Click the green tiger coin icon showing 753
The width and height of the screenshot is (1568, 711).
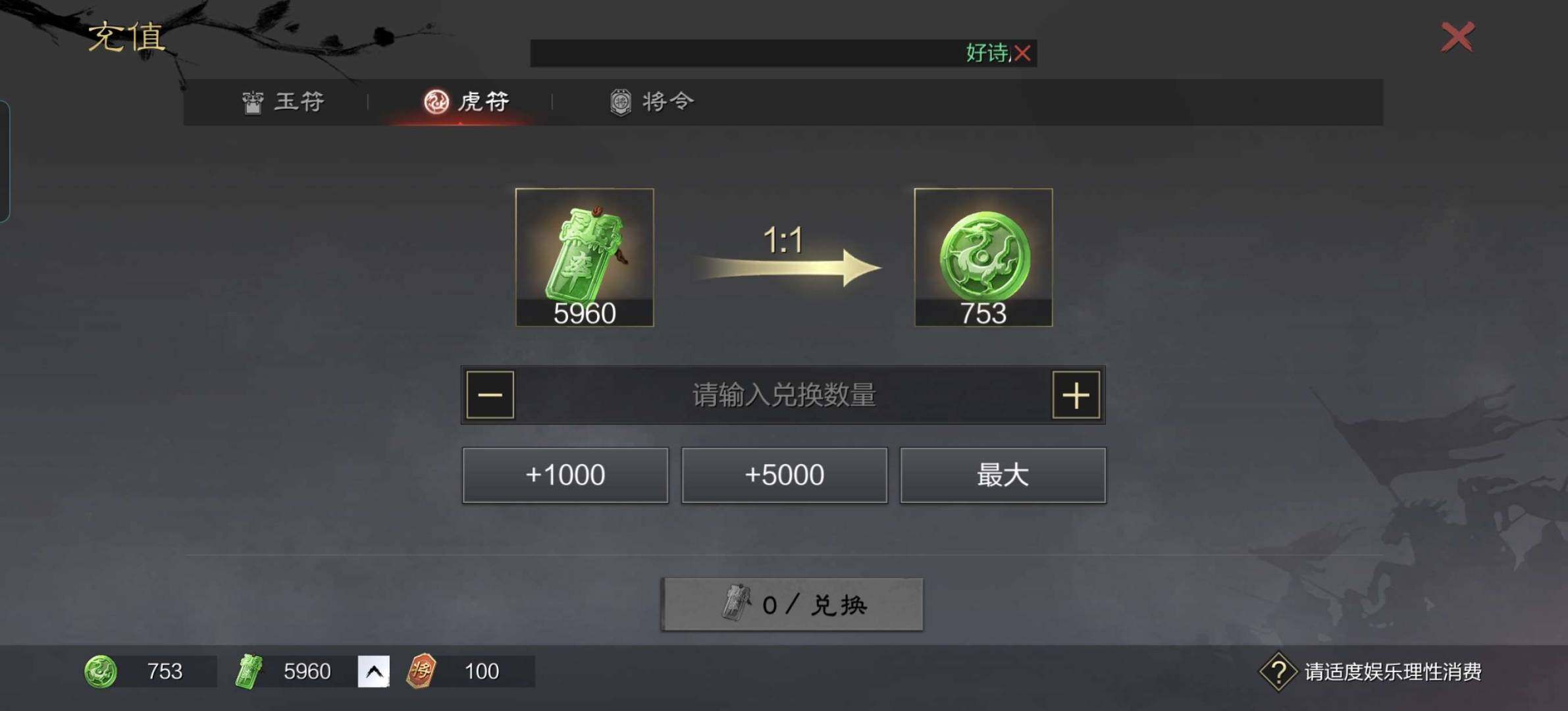[x=983, y=257]
